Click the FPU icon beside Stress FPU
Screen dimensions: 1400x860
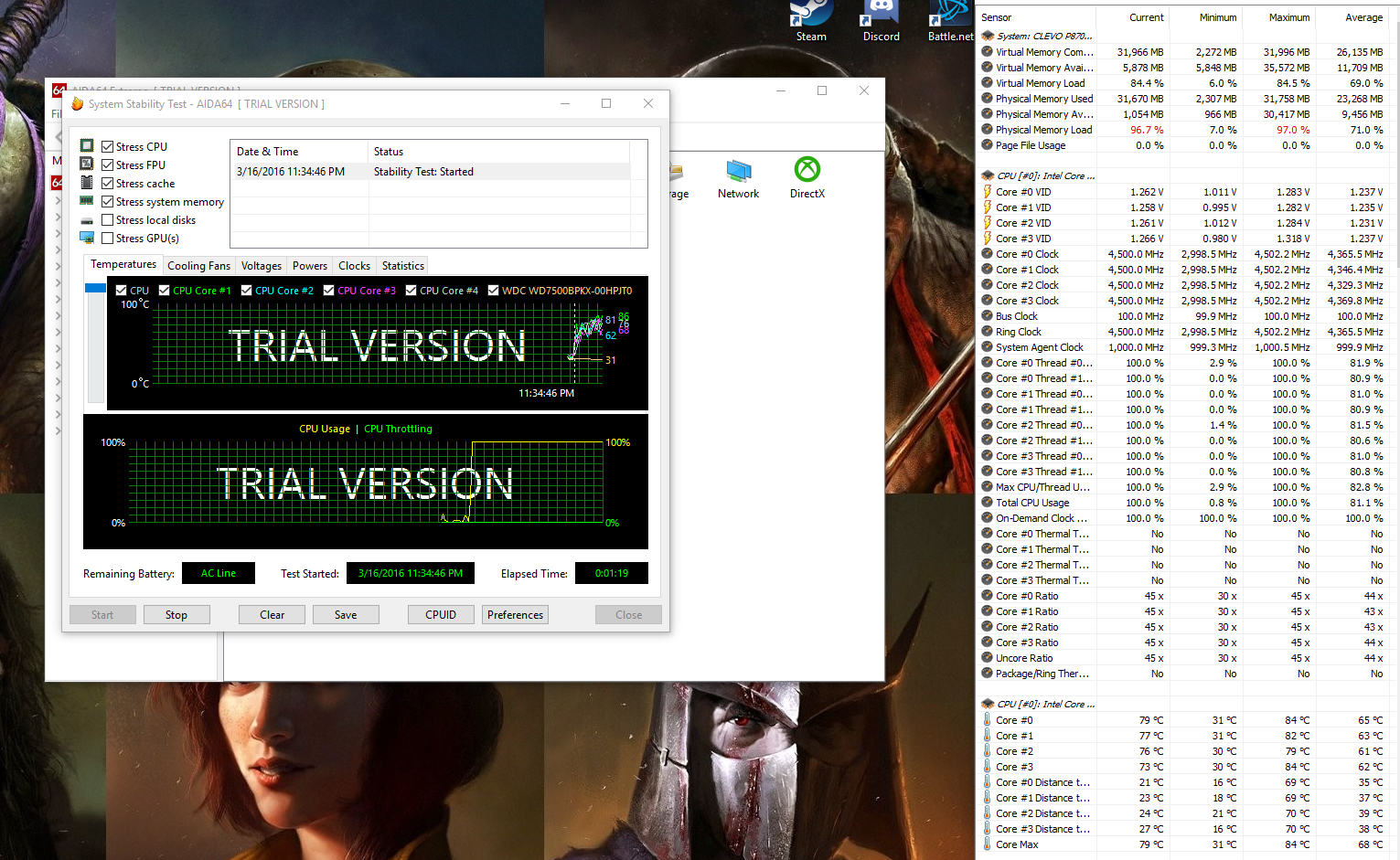87,165
